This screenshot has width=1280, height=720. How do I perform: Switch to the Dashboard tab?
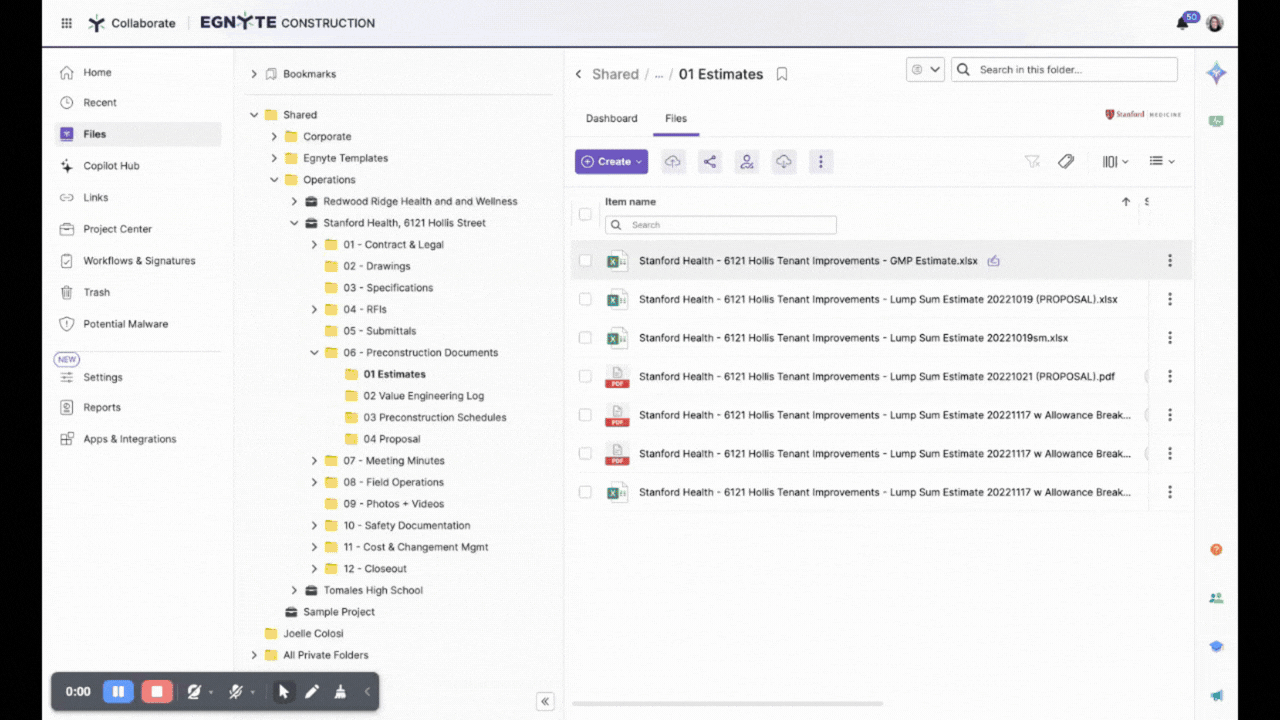611,118
